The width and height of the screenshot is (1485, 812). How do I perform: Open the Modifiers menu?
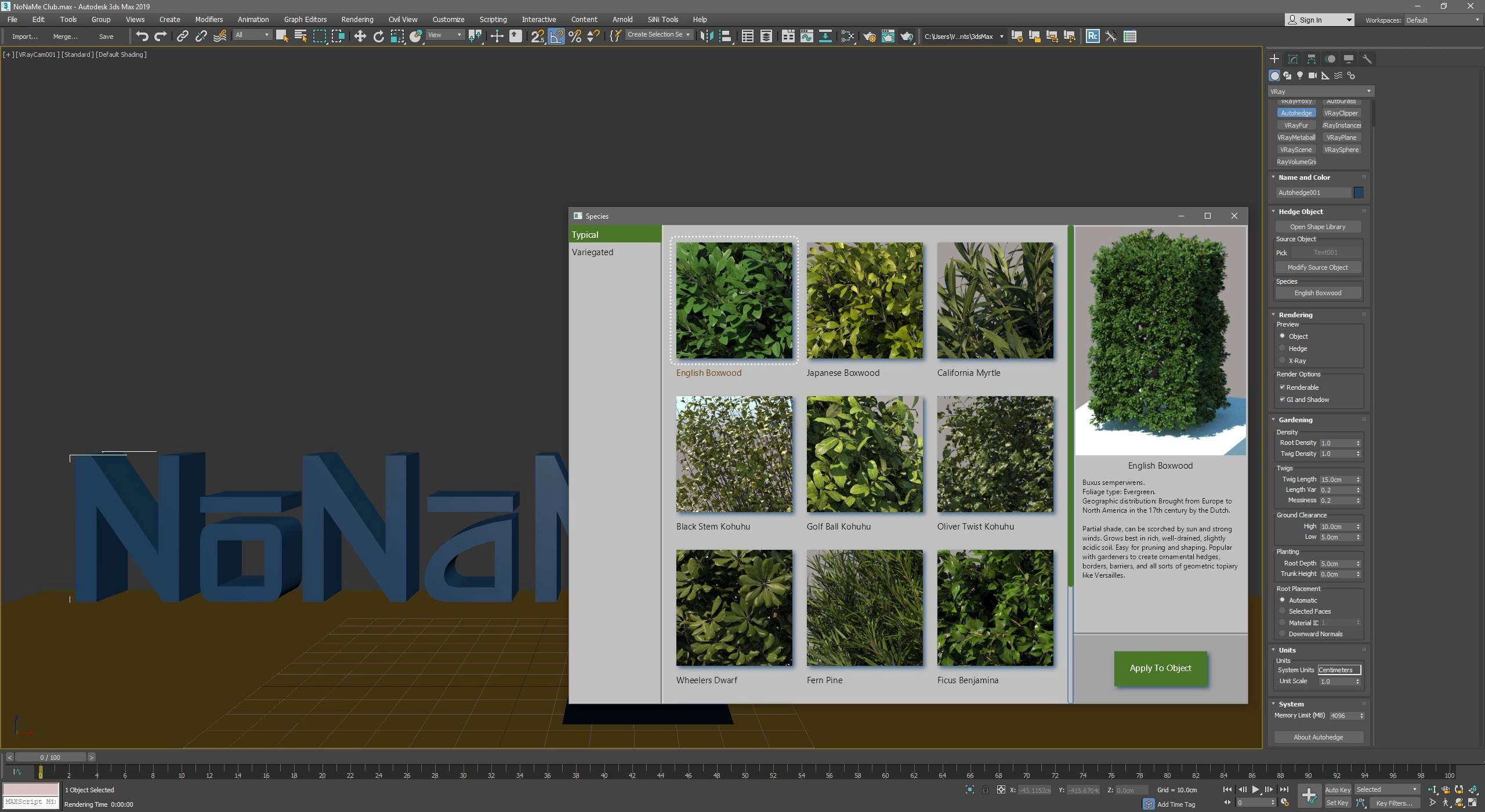point(209,19)
